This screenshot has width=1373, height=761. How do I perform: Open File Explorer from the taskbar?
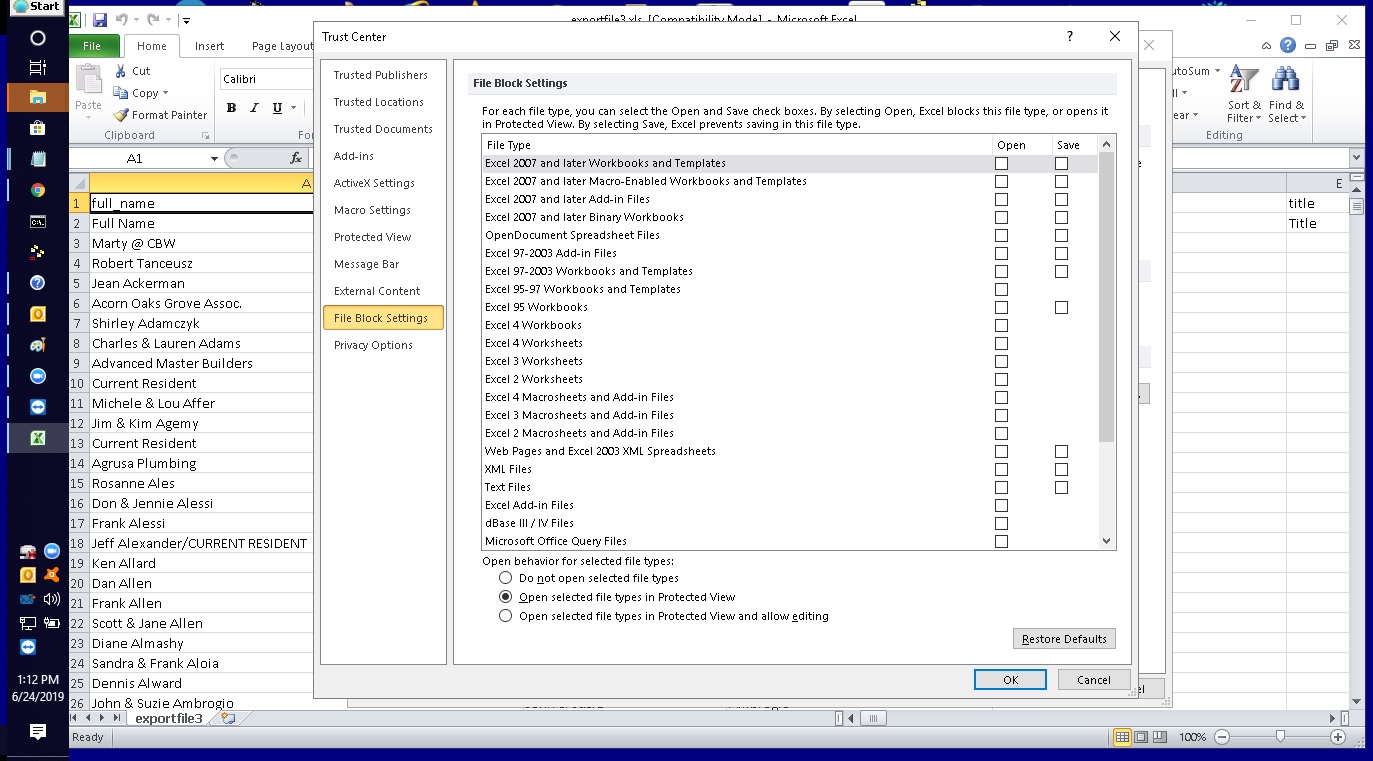point(38,97)
